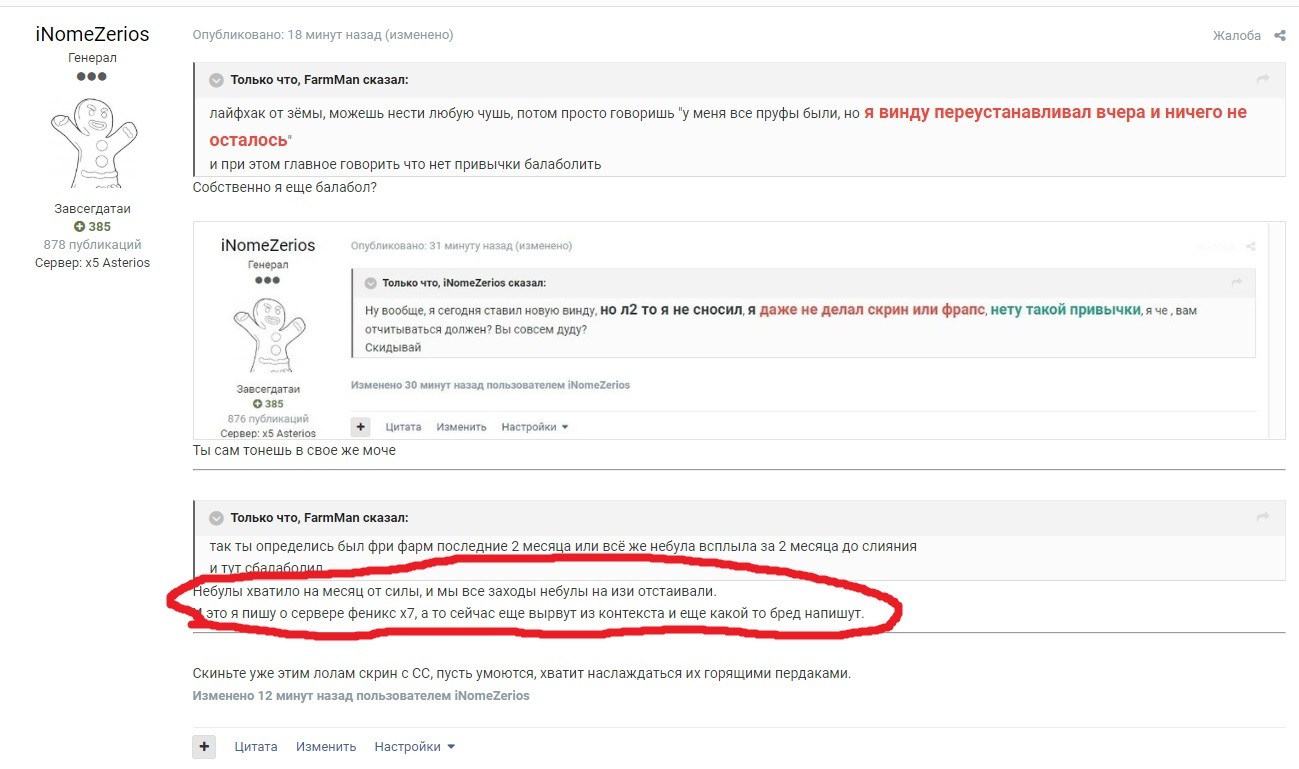The image size is (1299, 769).
Task: Click the jump arrow in the "так ты определись" quote header
Action: click(x=1263, y=518)
